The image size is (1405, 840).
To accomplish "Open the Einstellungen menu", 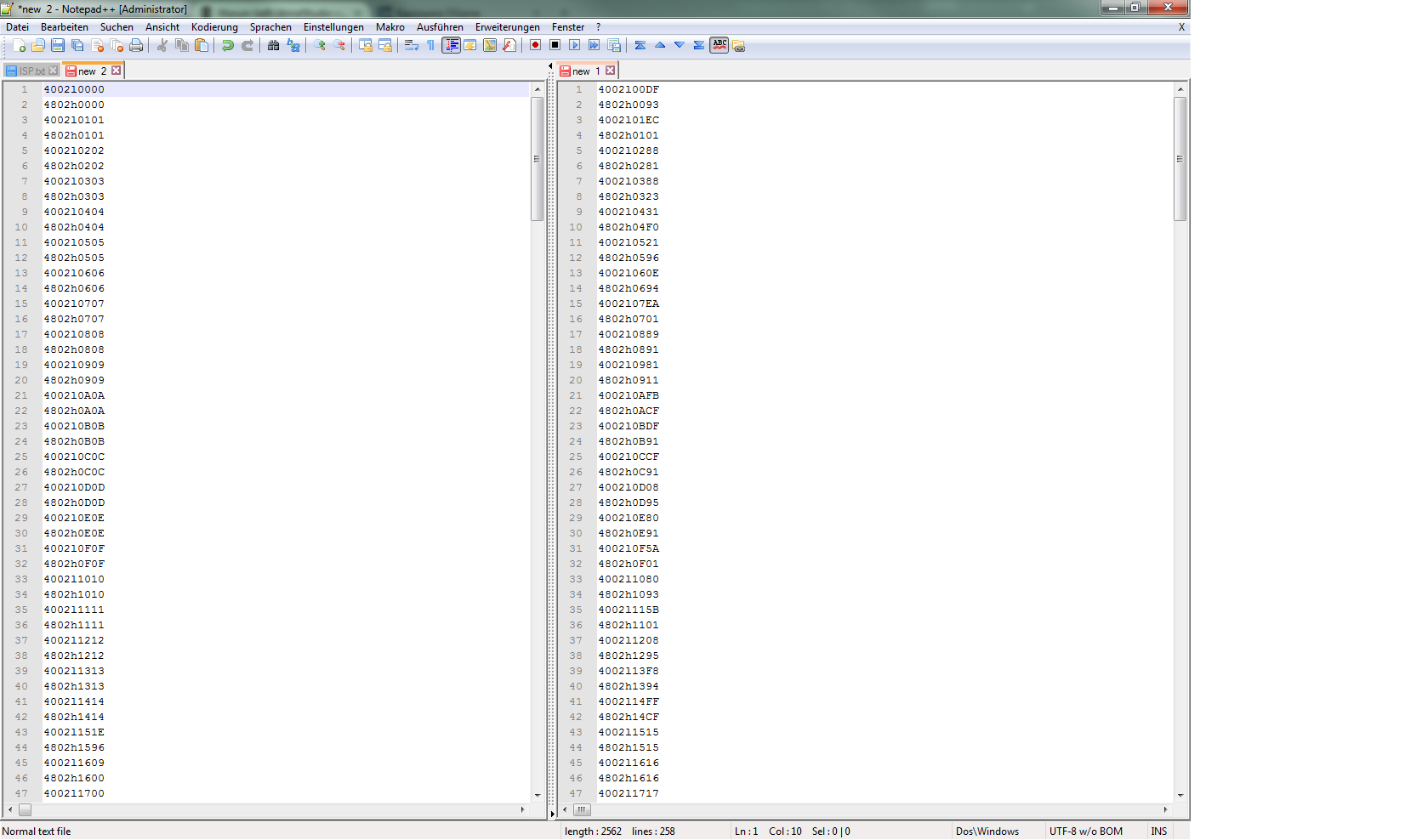I will pyautogui.click(x=333, y=27).
